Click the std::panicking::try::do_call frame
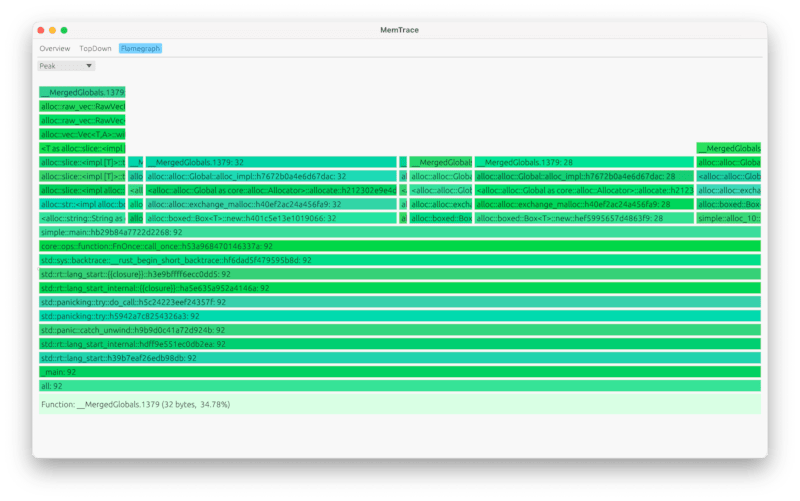 point(400,301)
